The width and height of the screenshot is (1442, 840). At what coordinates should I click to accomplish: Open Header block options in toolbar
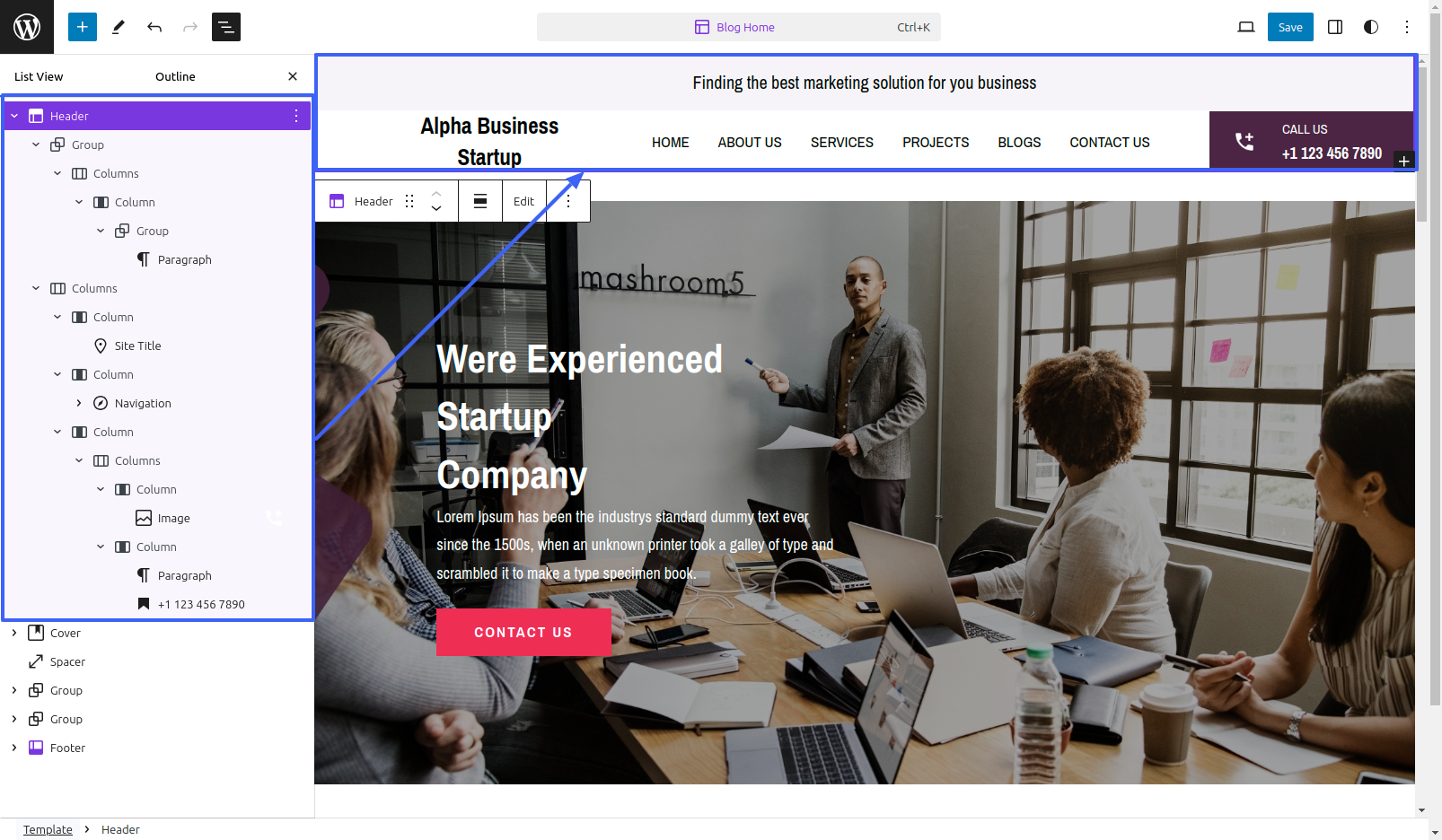(568, 201)
